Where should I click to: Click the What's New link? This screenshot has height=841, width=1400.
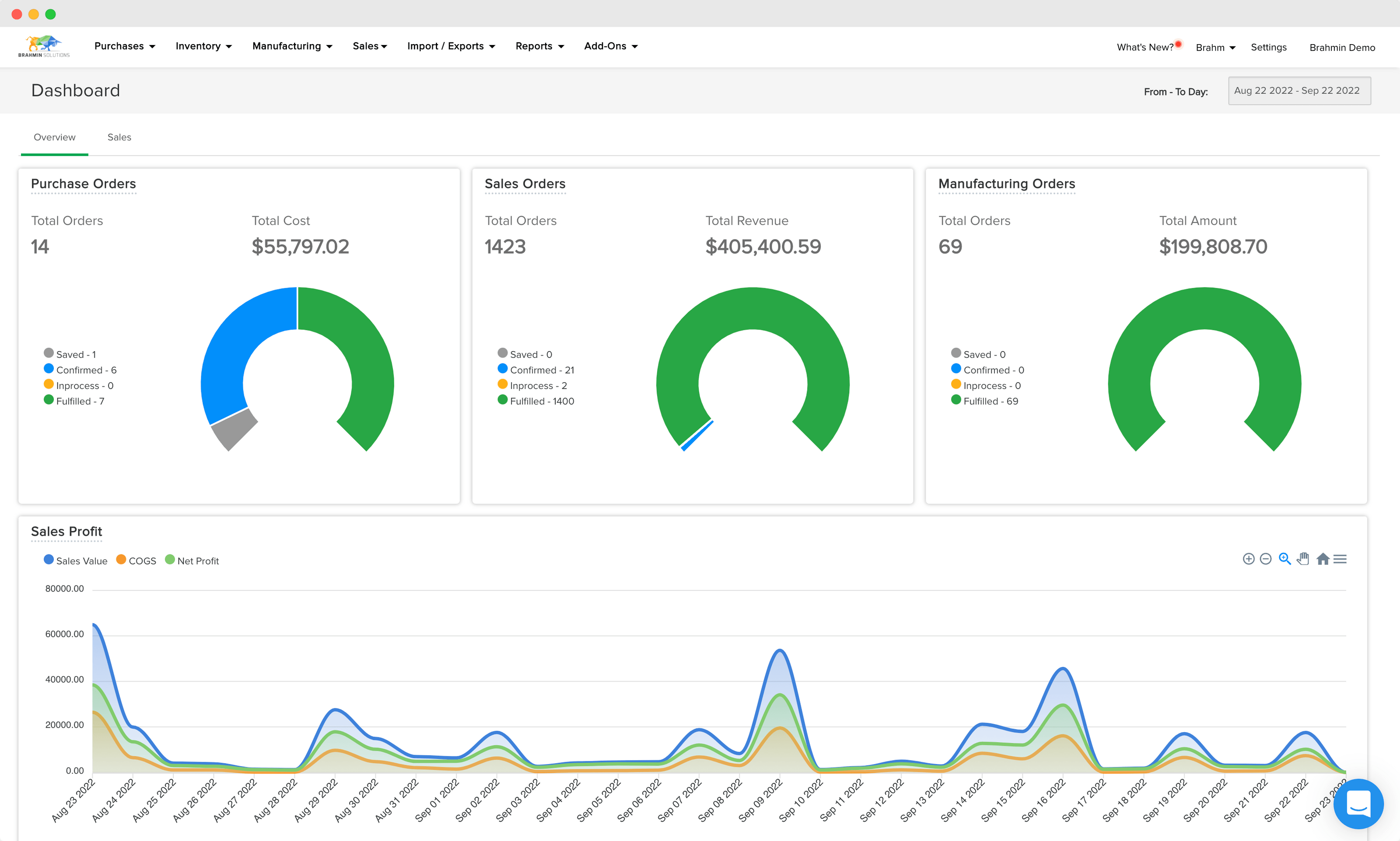[1145, 47]
